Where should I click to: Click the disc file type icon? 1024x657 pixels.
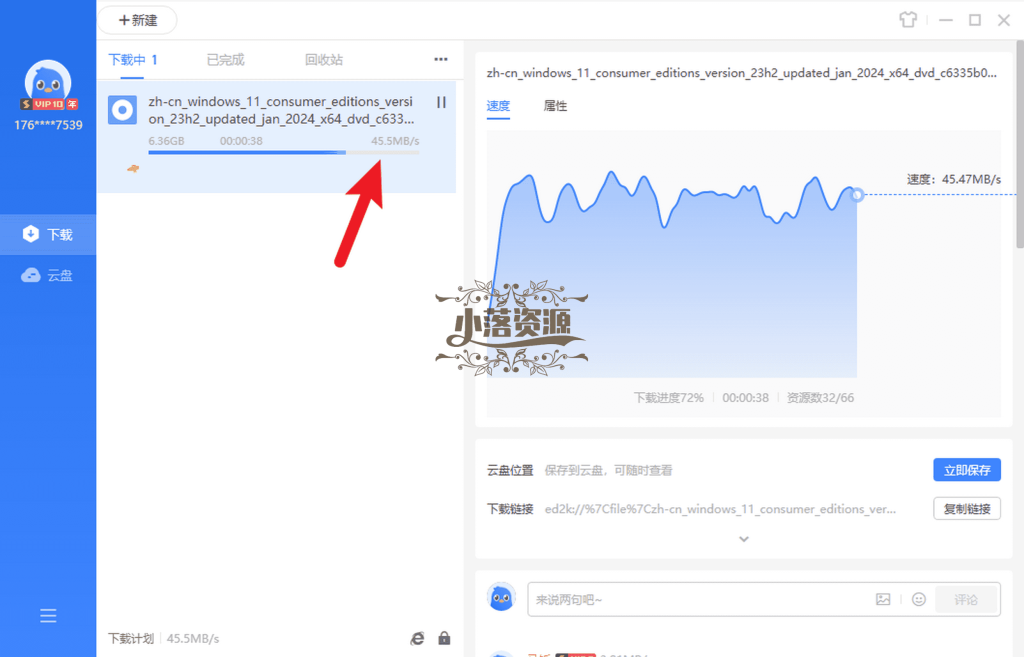[122, 110]
